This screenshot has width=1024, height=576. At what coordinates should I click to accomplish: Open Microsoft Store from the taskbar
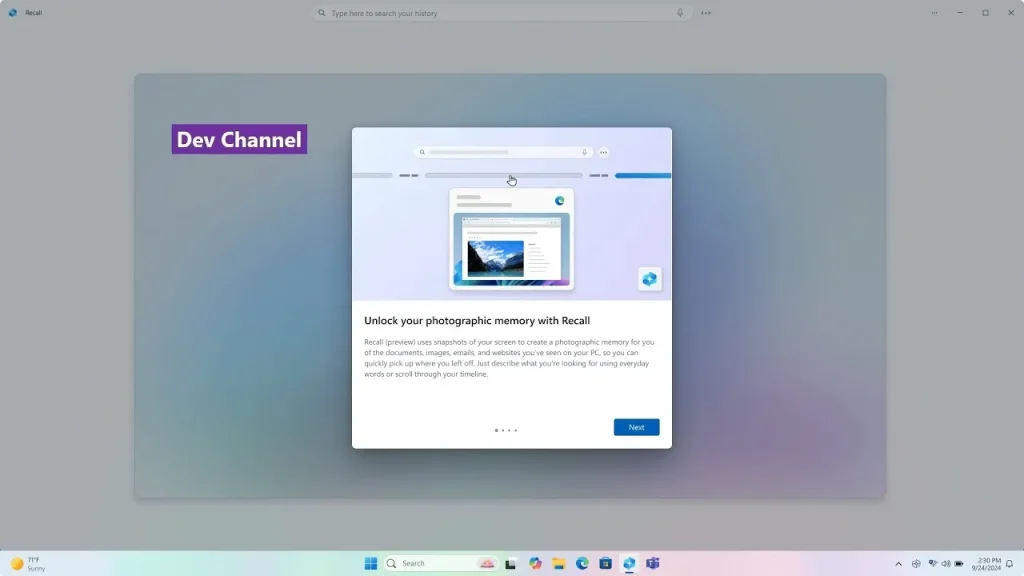[605, 564]
